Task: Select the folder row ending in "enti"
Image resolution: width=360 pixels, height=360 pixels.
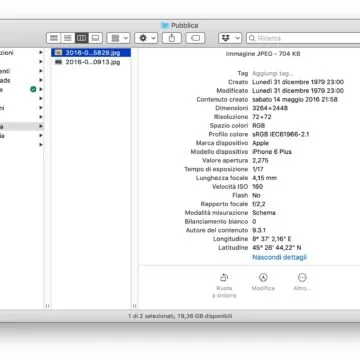Action: tap(22, 71)
